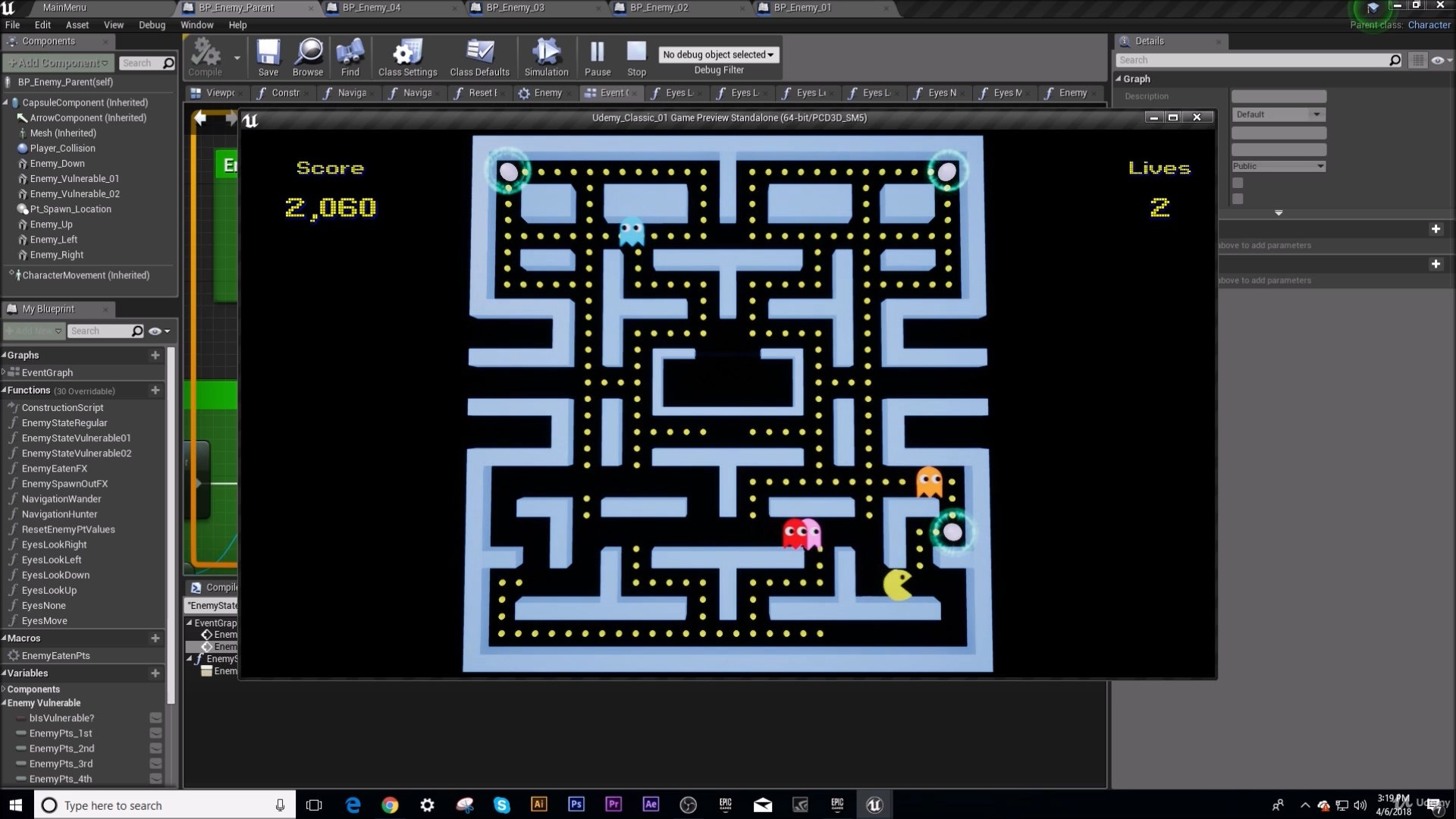Select the NavigationHunter function
Screen dimensions: 1456x819
[59, 514]
